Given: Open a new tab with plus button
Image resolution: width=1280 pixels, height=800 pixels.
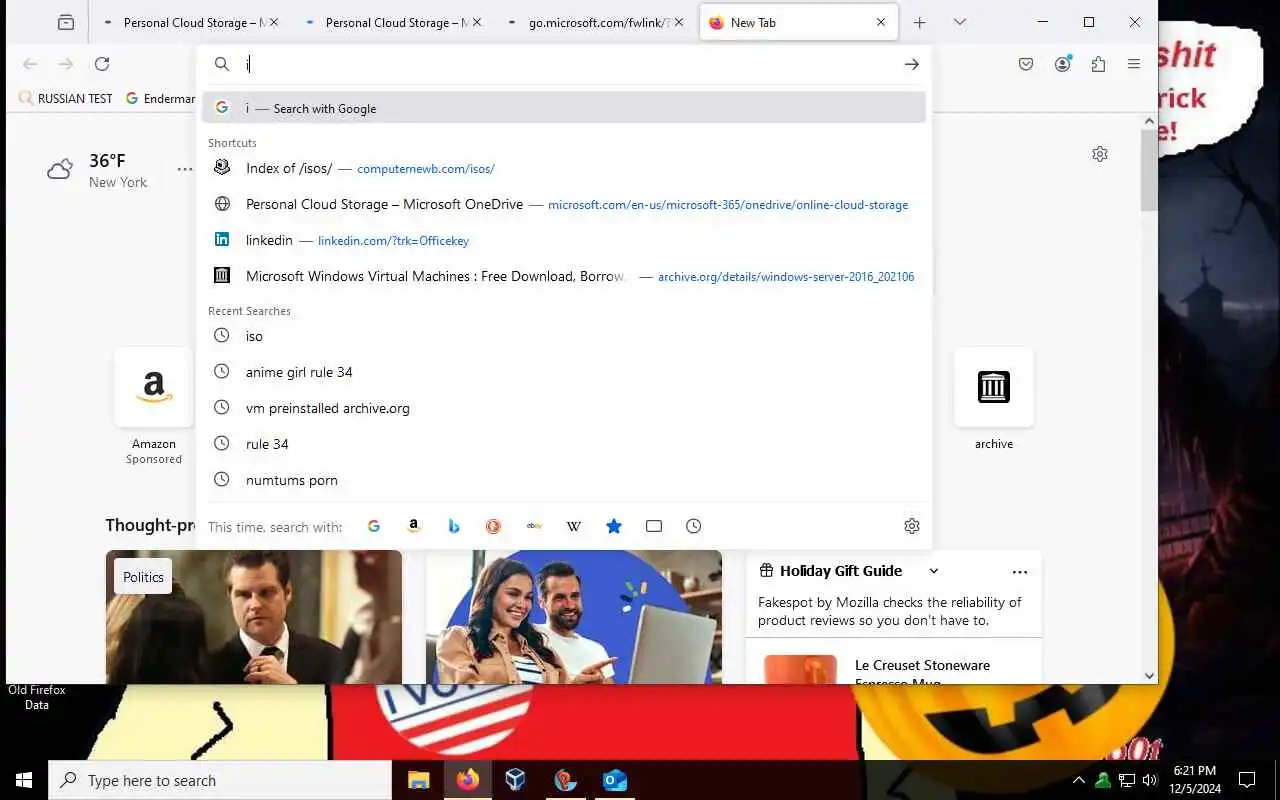Looking at the screenshot, I should (x=920, y=22).
